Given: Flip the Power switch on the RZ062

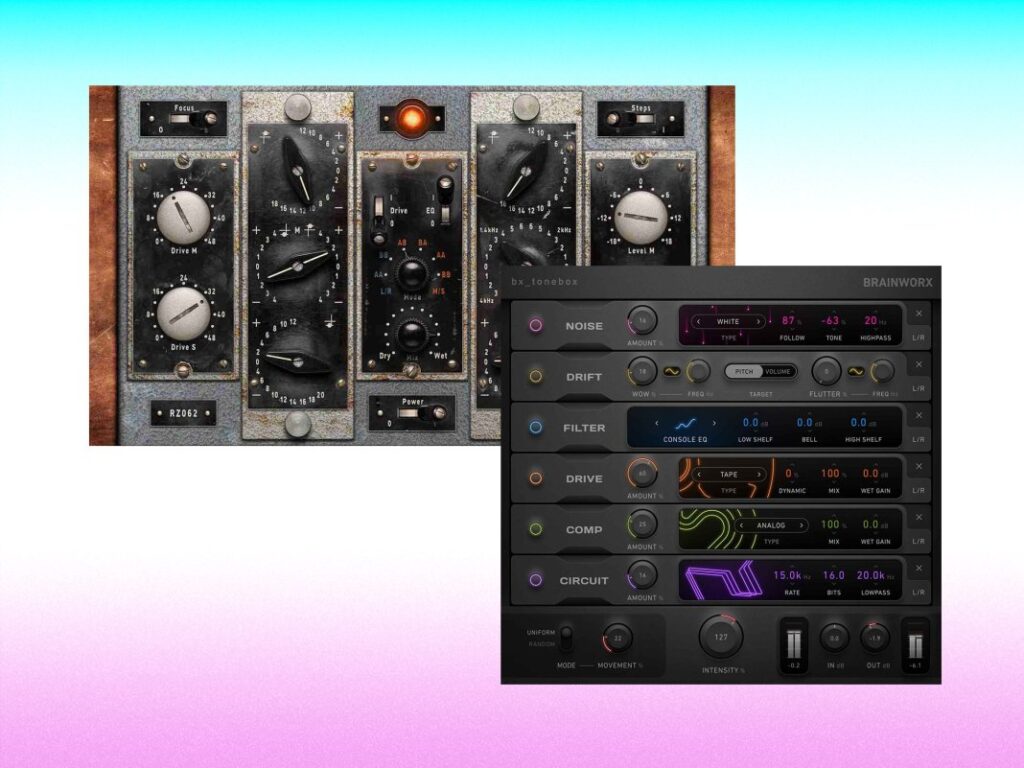Looking at the screenshot, I should 423,413.
